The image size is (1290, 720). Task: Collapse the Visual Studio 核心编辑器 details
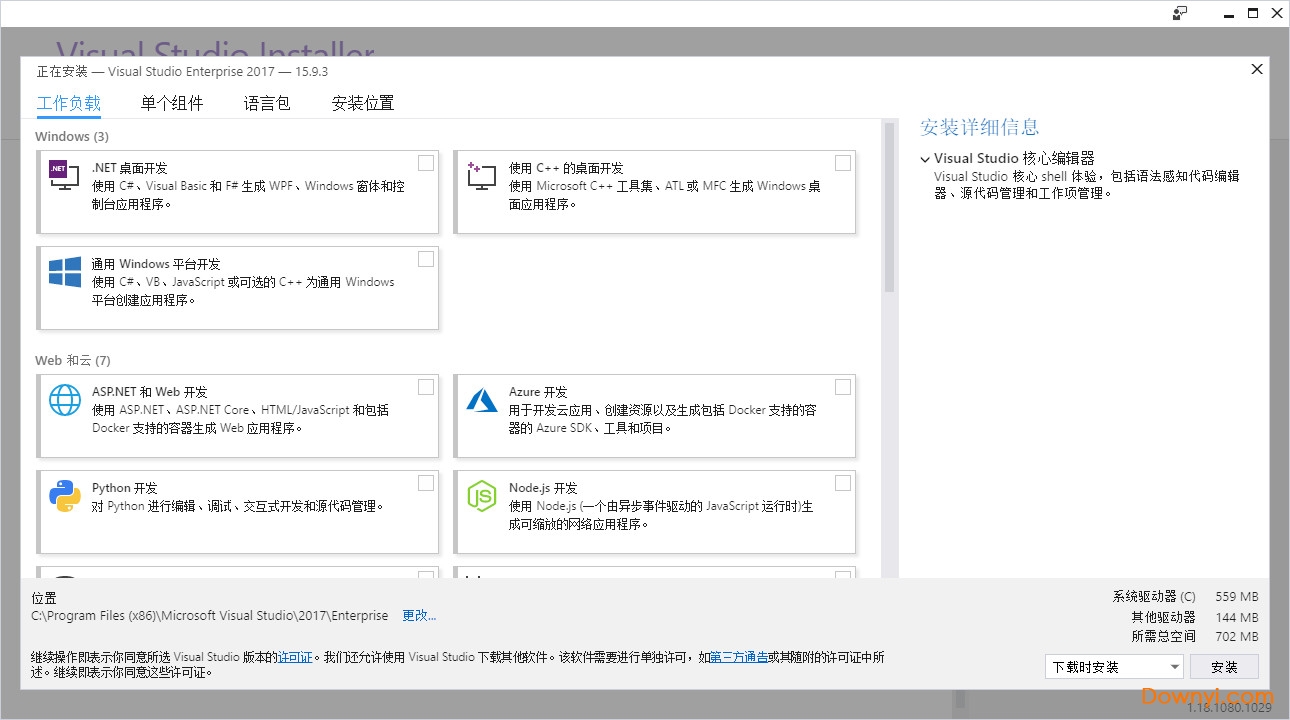coord(924,158)
